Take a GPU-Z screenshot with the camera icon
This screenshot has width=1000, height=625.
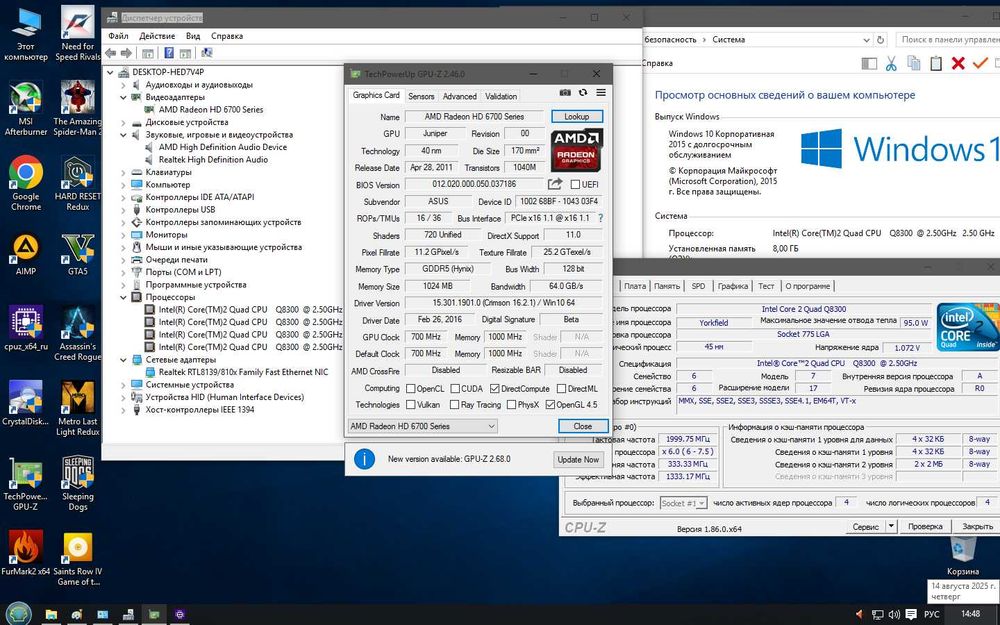(565, 93)
